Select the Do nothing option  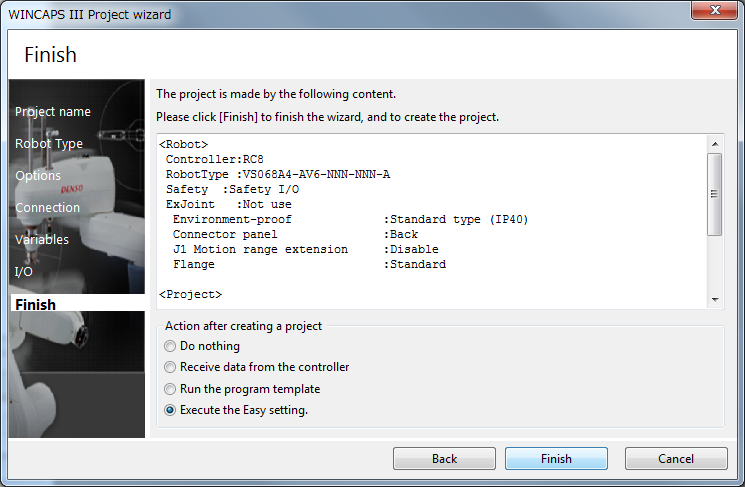[170, 346]
